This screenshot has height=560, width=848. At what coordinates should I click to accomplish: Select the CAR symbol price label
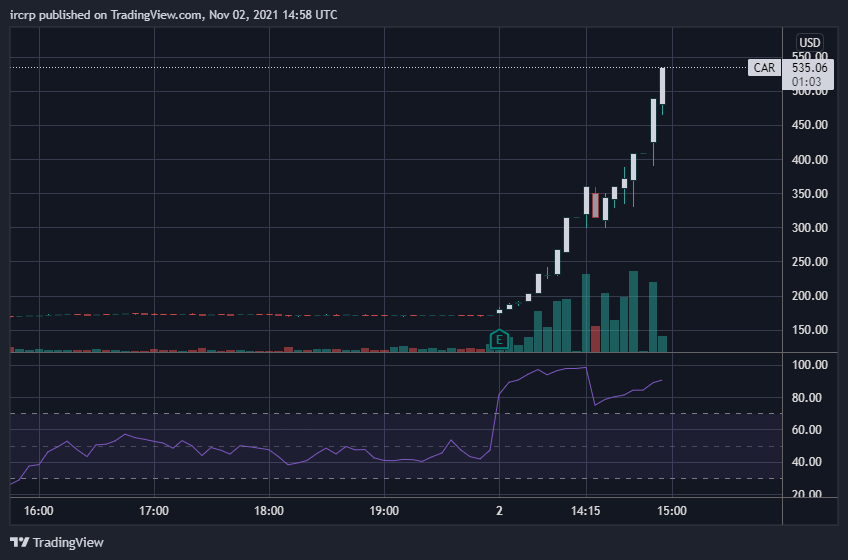pos(764,68)
